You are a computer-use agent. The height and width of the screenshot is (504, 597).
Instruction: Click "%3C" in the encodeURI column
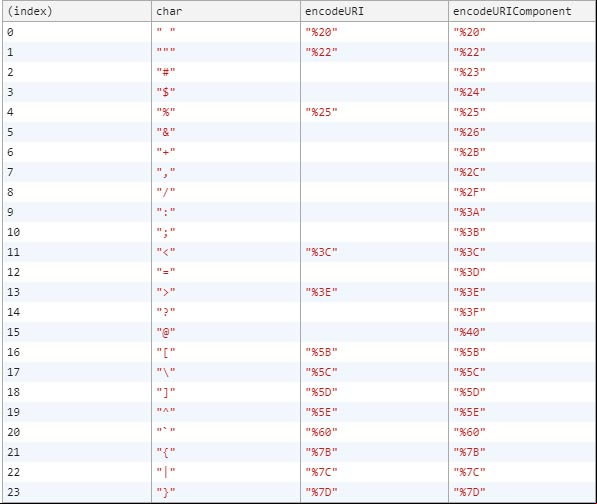pos(321,252)
